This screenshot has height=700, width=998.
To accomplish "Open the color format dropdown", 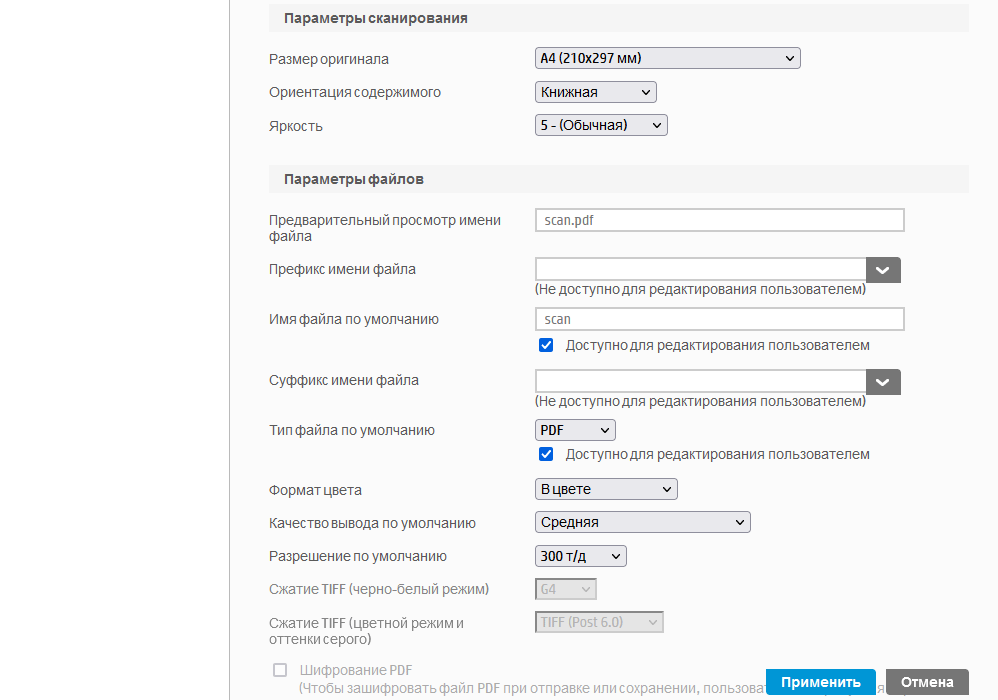I will click(606, 489).
